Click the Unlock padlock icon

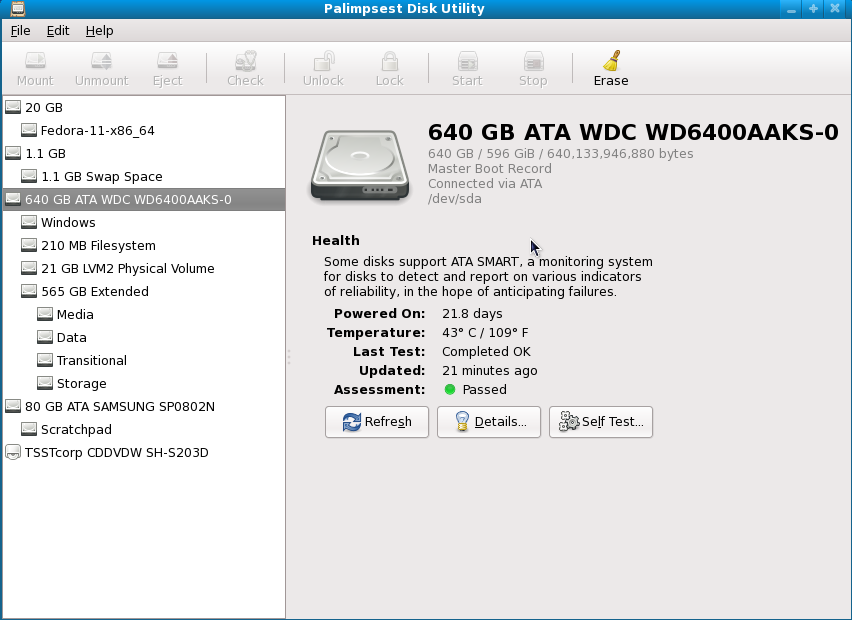click(x=323, y=61)
